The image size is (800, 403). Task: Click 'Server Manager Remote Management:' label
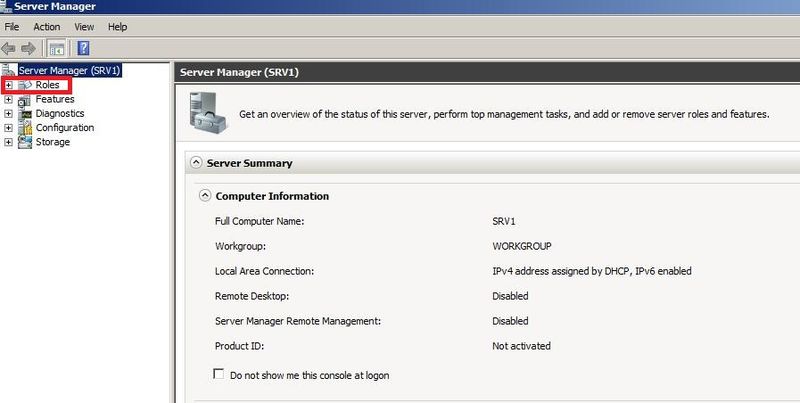click(298, 321)
